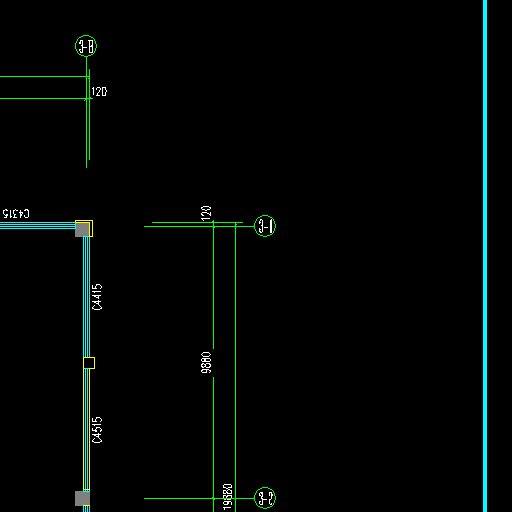Image resolution: width=512 pixels, height=512 pixels.
Task: Select the small yellow square column marker
Action: pyautogui.click(x=89, y=363)
